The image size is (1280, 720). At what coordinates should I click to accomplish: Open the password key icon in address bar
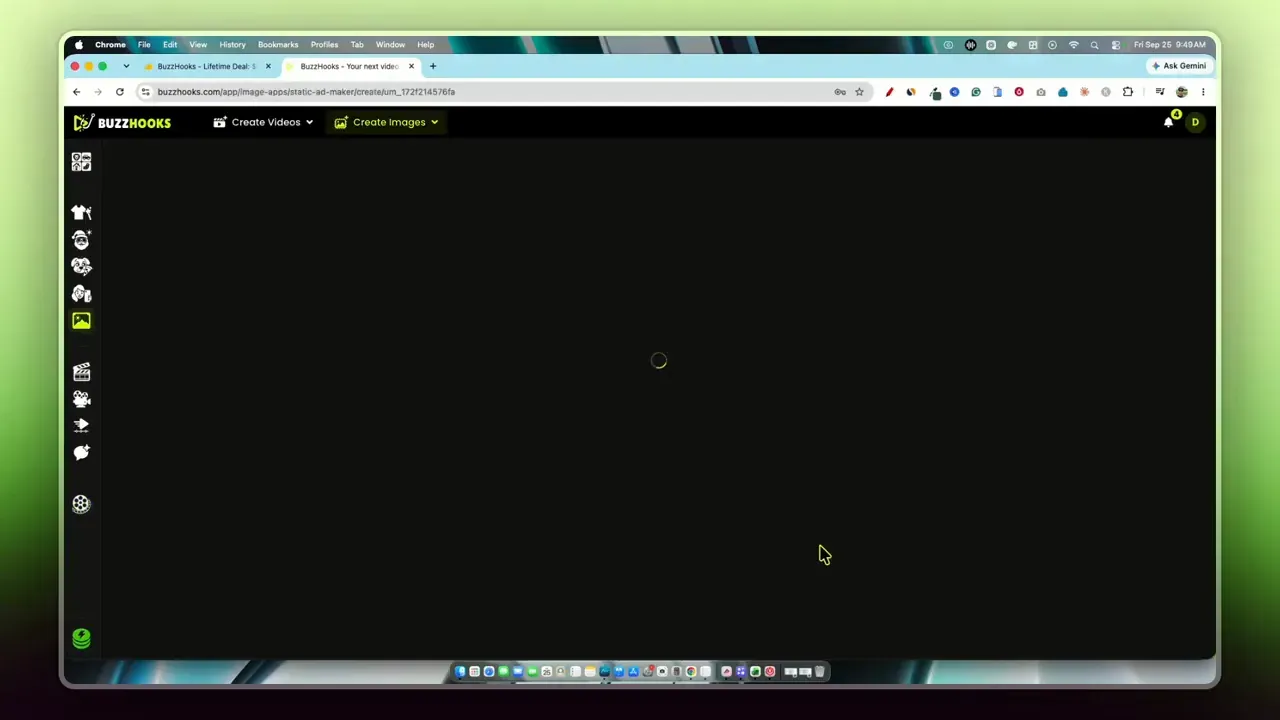(840, 92)
